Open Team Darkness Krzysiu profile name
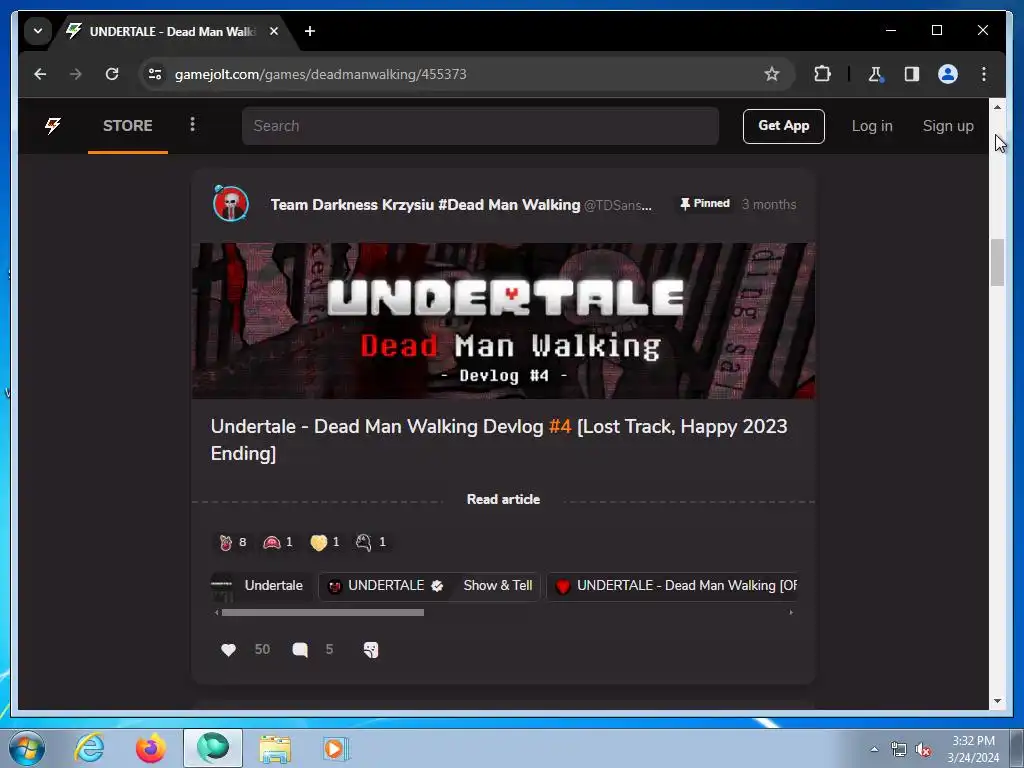The width and height of the screenshot is (1024, 768). 424,205
